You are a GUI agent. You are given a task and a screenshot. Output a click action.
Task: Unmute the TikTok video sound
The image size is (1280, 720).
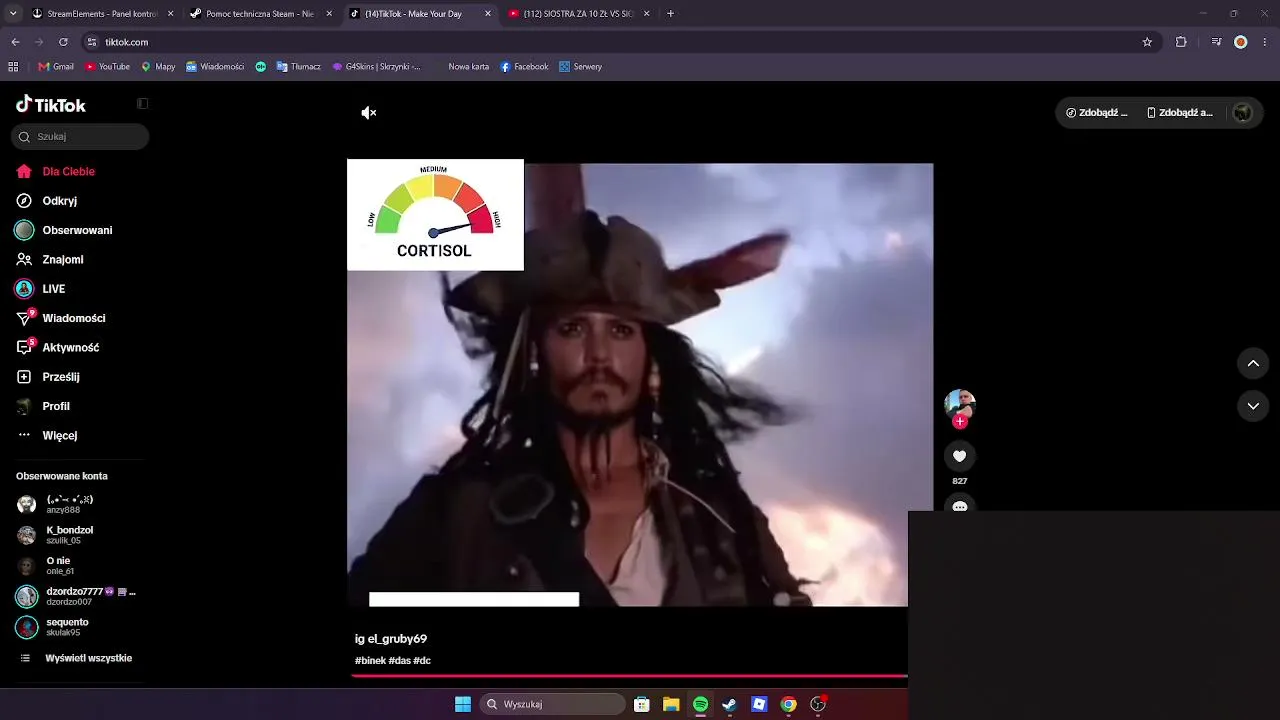pyautogui.click(x=369, y=113)
